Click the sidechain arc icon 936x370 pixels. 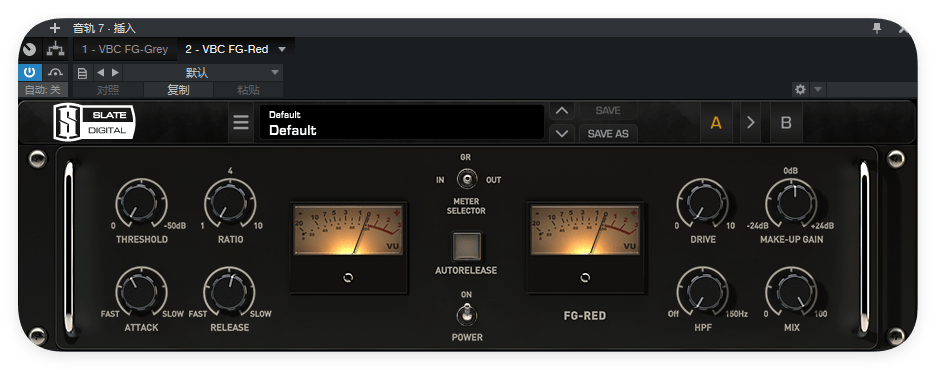pyautogui.click(x=56, y=73)
